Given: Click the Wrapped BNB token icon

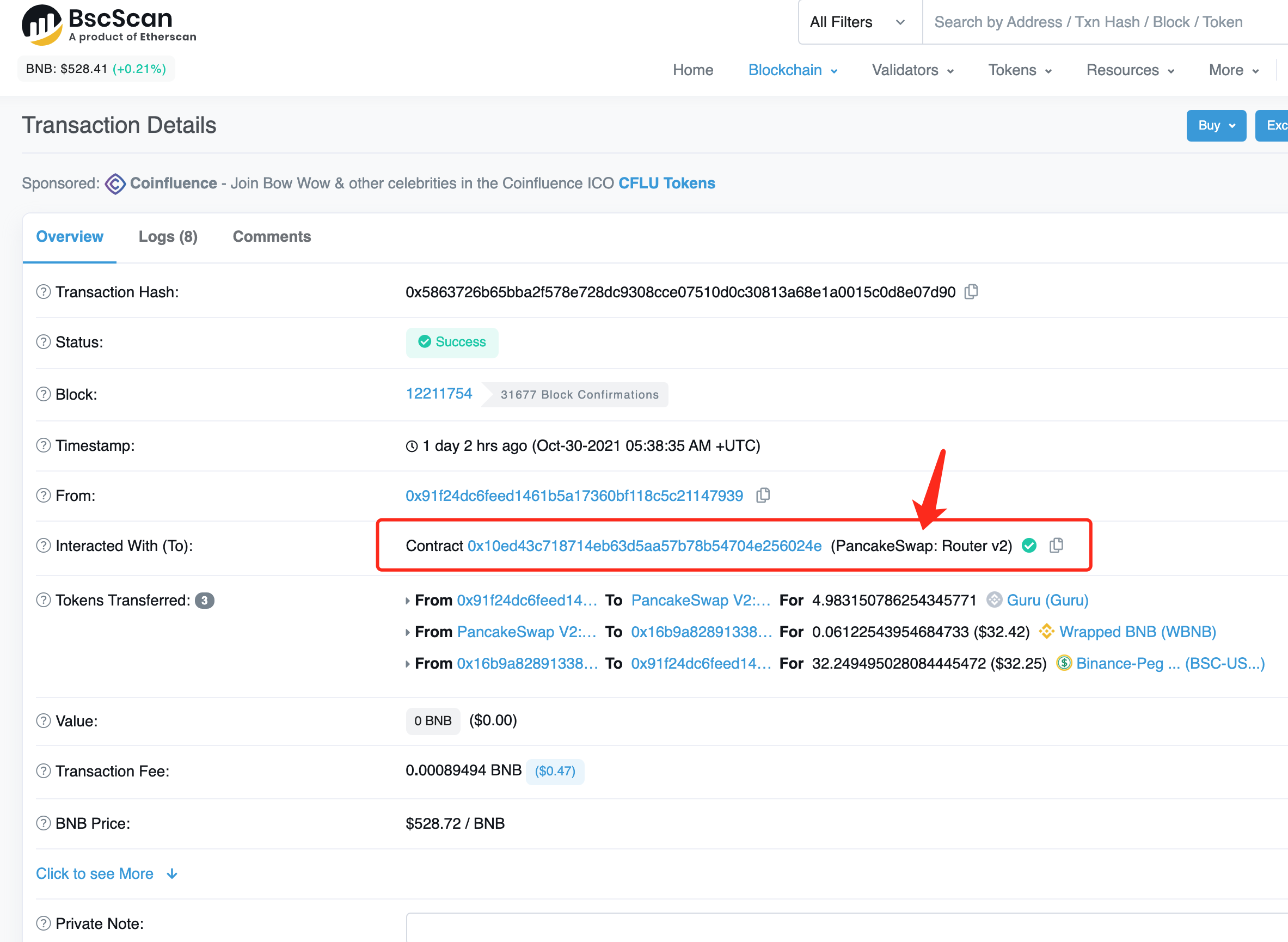Looking at the screenshot, I should (x=1046, y=632).
